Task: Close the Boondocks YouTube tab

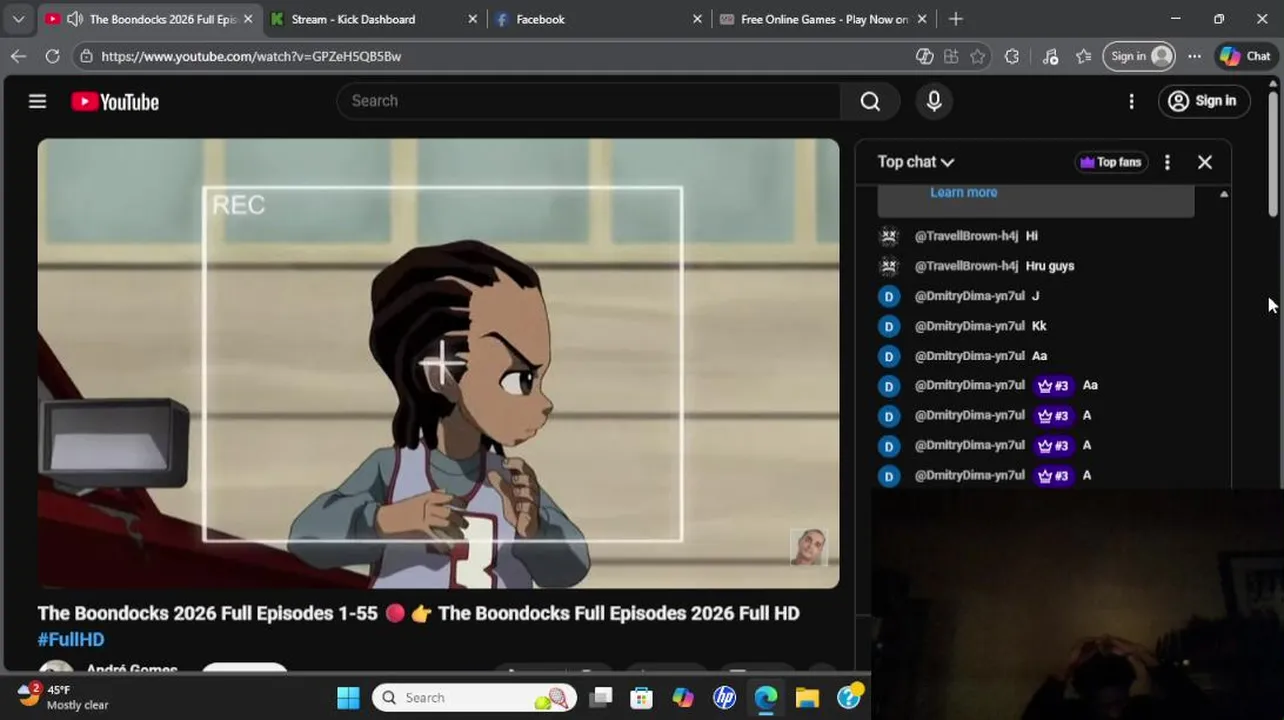Action: pos(248,19)
